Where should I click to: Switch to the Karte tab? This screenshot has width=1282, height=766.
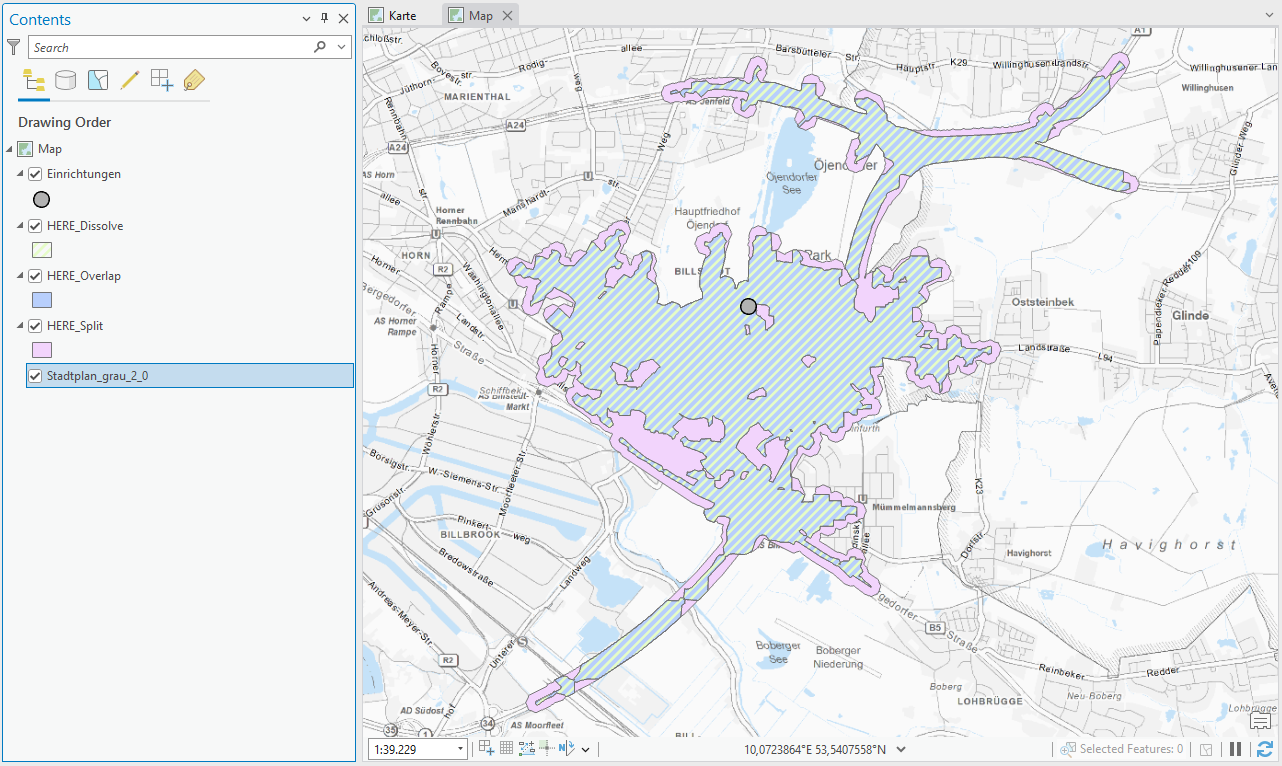[402, 15]
